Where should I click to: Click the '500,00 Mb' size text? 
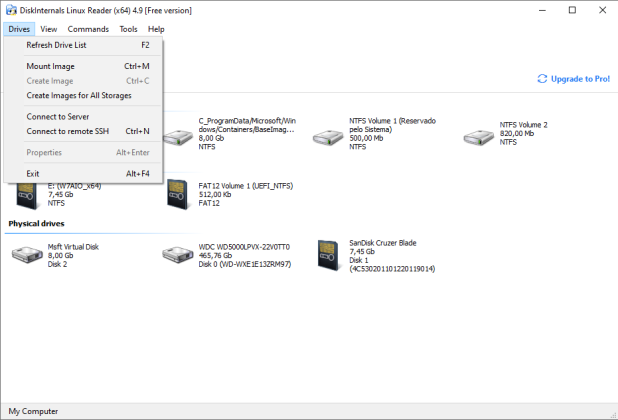(x=366, y=138)
